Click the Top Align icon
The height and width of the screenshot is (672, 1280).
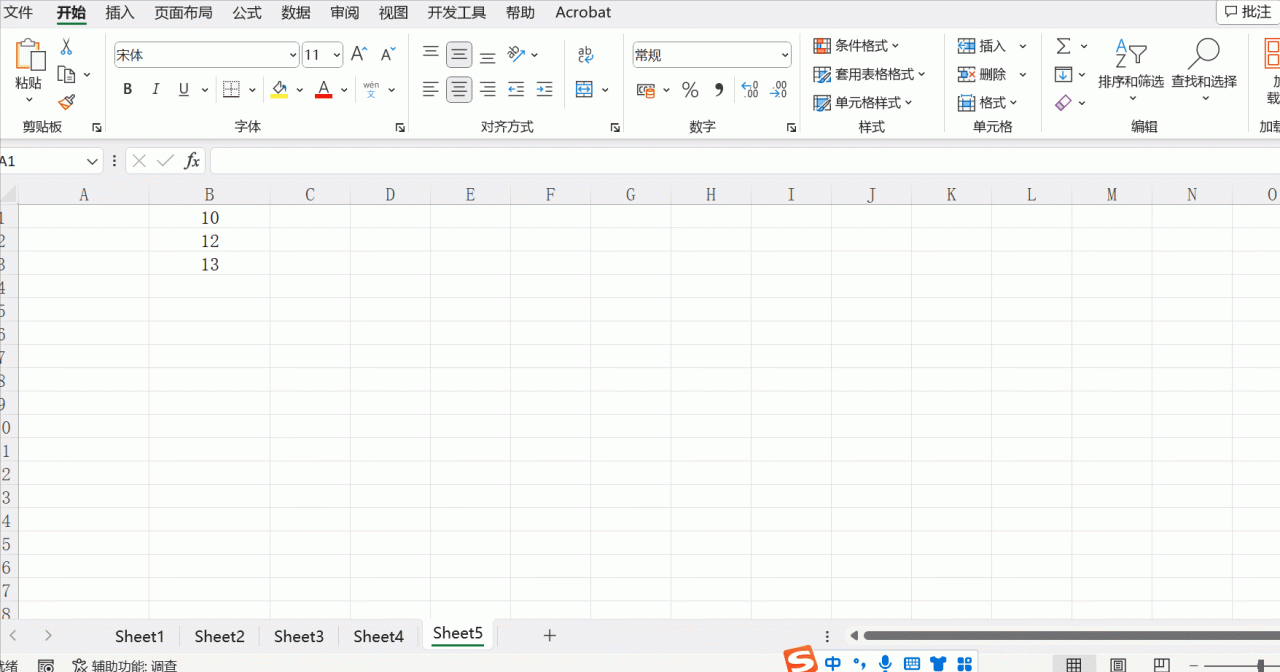[430, 54]
